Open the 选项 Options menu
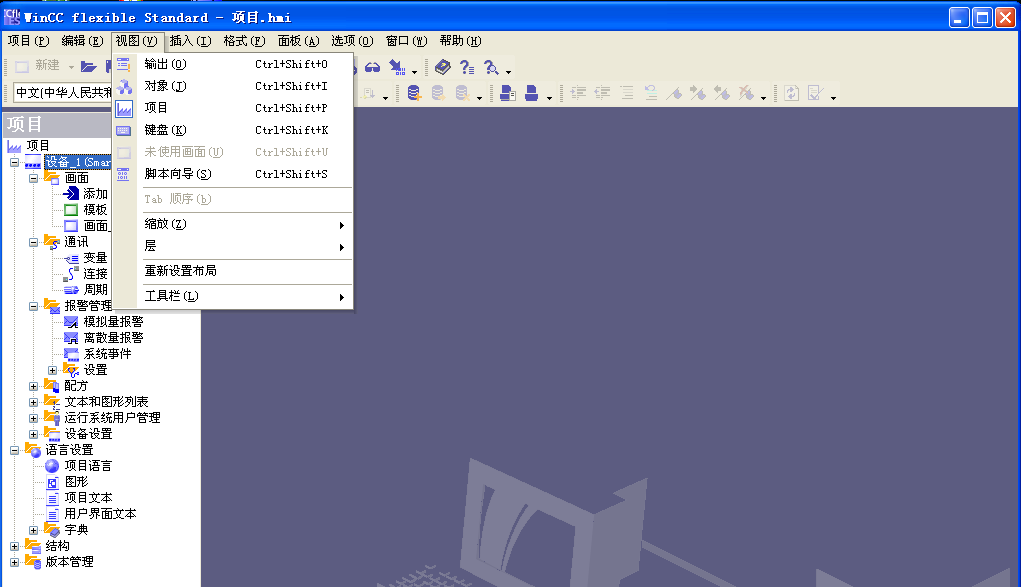 click(x=352, y=41)
